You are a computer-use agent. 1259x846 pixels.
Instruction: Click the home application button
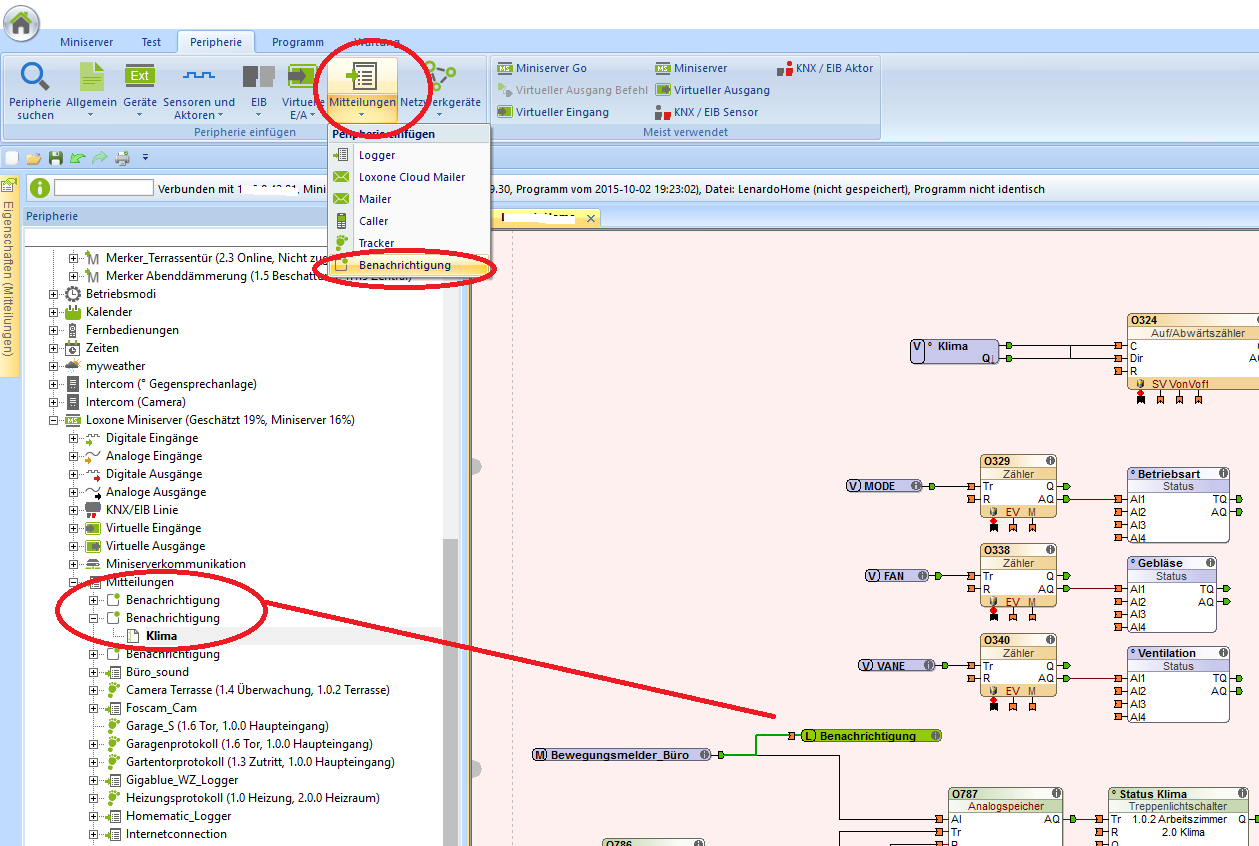pyautogui.click(x=22, y=21)
